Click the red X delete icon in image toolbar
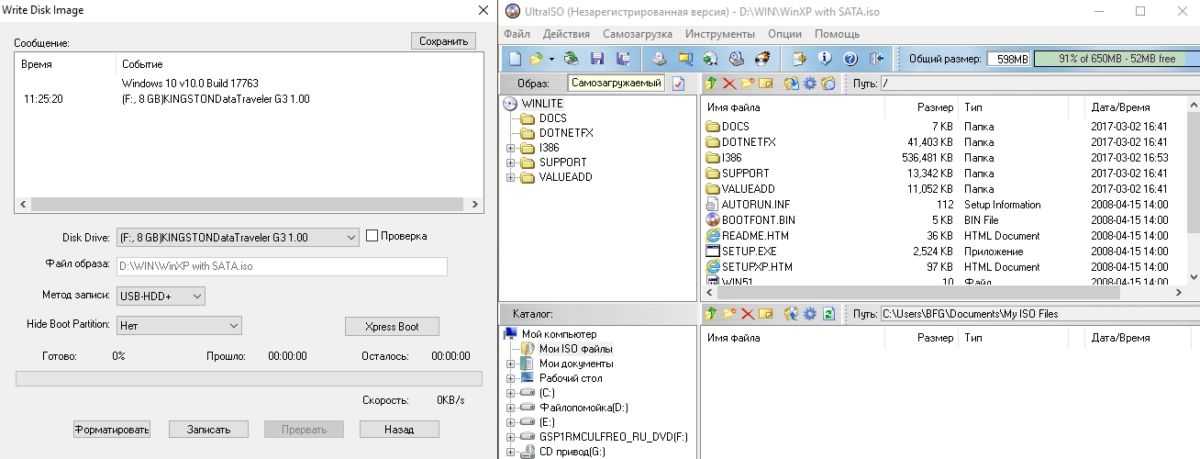Image resolution: width=1200 pixels, height=459 pixels. [728, 83]
